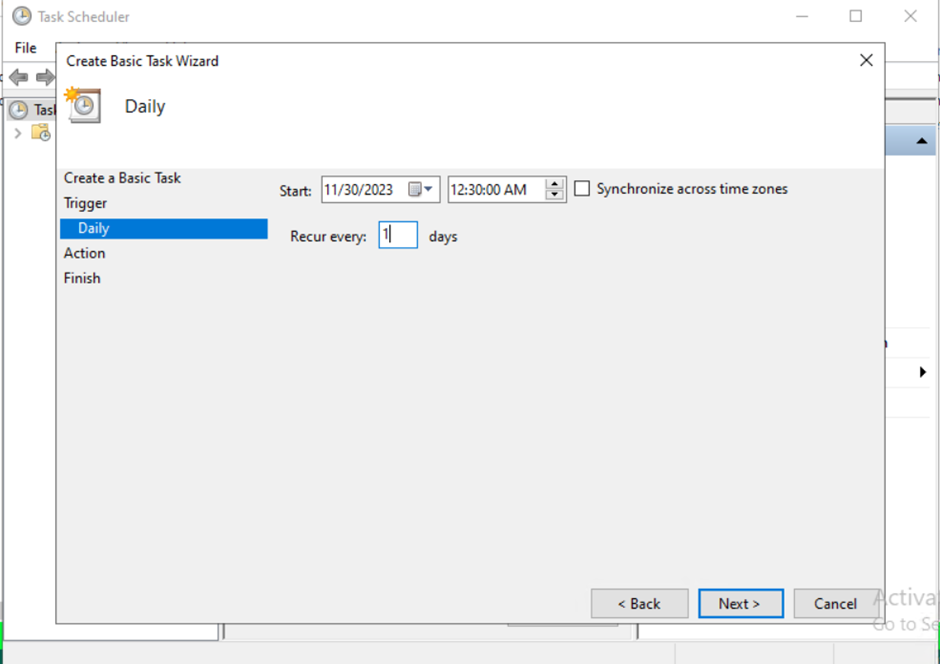940x664 pixels.
Task: Click the forward arrow in Task Scheduler toolbar
Action: tap(46, 77)
